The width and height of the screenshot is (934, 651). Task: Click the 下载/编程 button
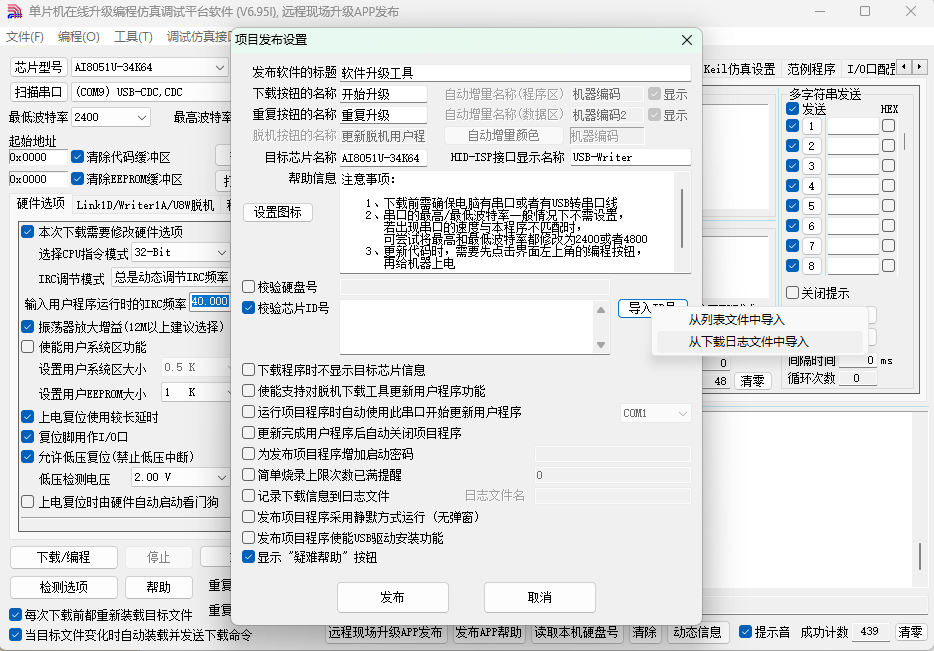64,557
